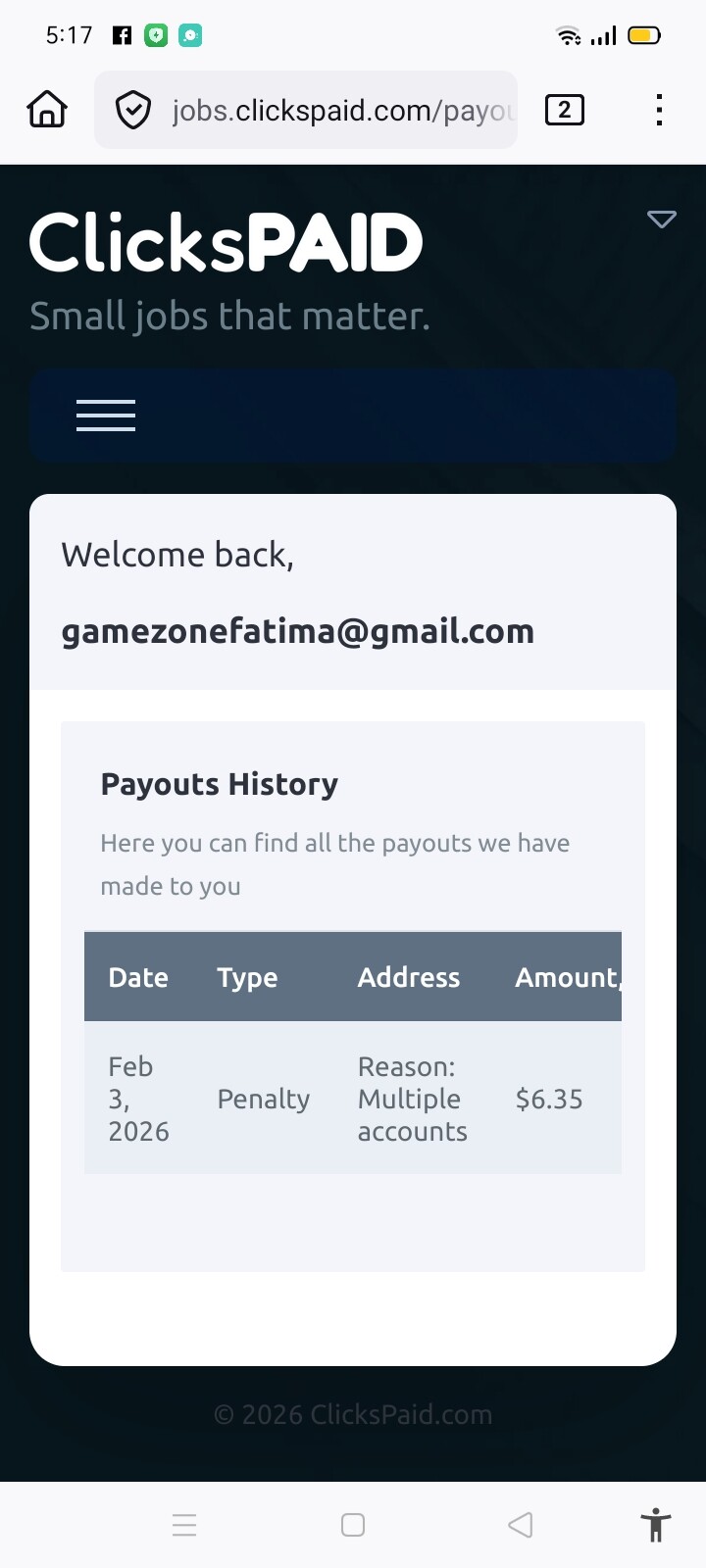Open Android recent apps menu button
This screenshot has height=1568, width=706.
tap(184, 1525)
